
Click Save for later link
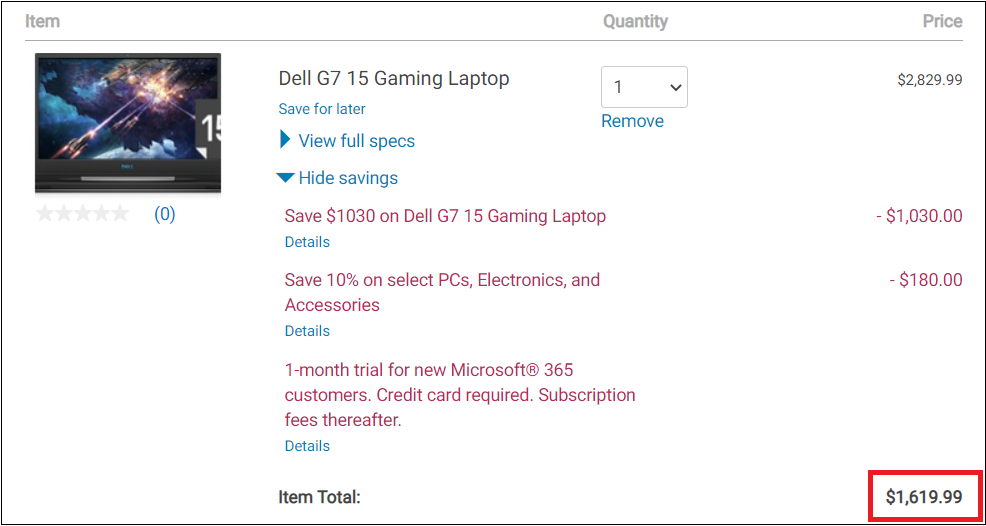click(322, 109)
